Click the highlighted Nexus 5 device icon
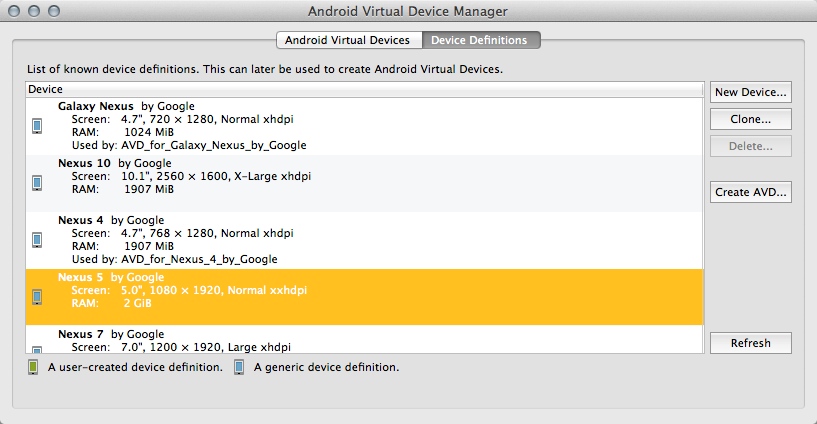Viewport: 817px width, 424px height. [x=37, y=297]
